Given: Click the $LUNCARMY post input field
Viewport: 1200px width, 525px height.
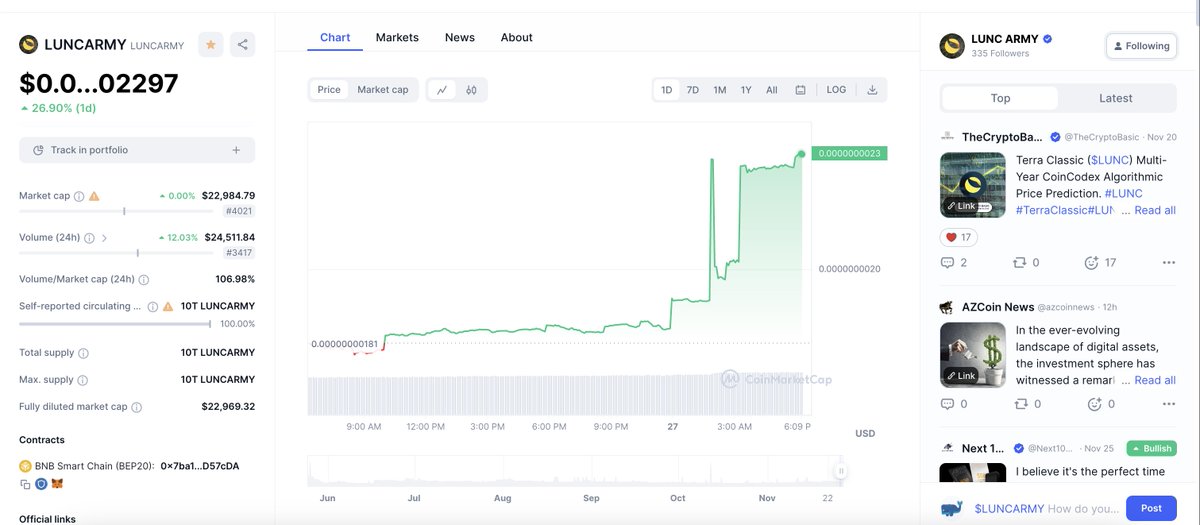Looking at the screenshot, I should 1045,508.
